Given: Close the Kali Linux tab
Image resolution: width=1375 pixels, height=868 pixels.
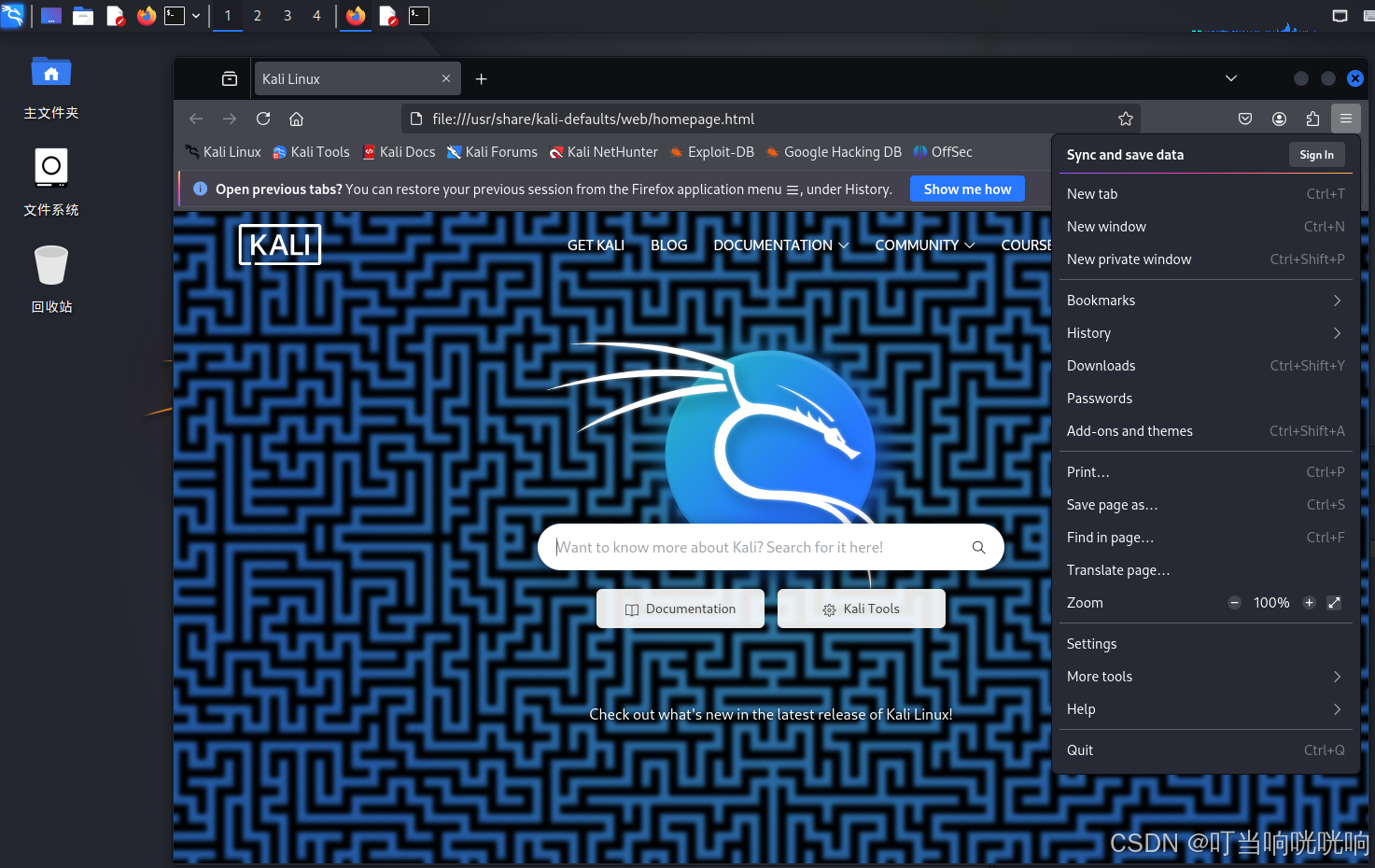Looking at the screenshot, I should [x=446, y=78].
